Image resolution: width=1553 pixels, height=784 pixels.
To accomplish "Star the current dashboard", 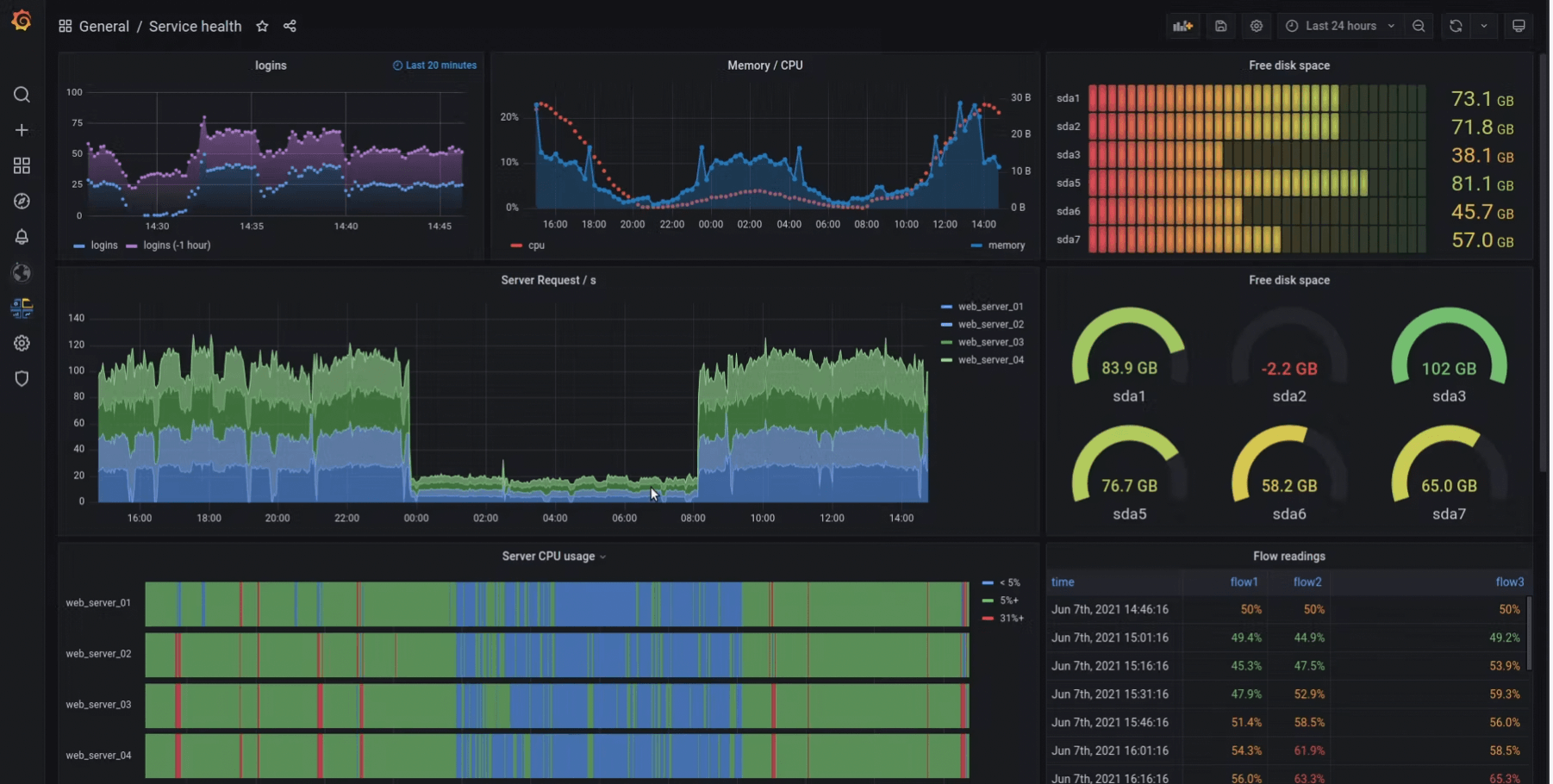I will pos(262,26).
